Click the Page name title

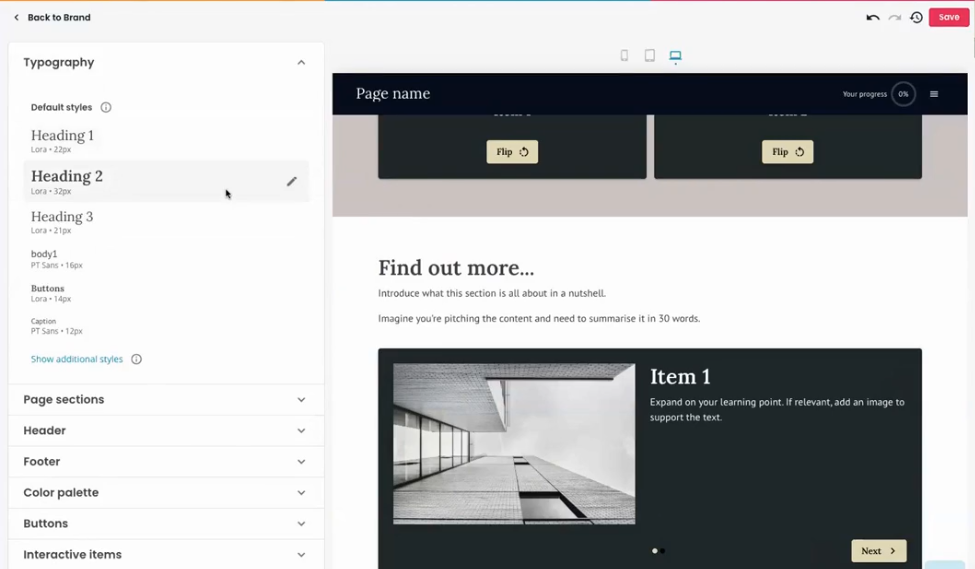pos(393,93)
